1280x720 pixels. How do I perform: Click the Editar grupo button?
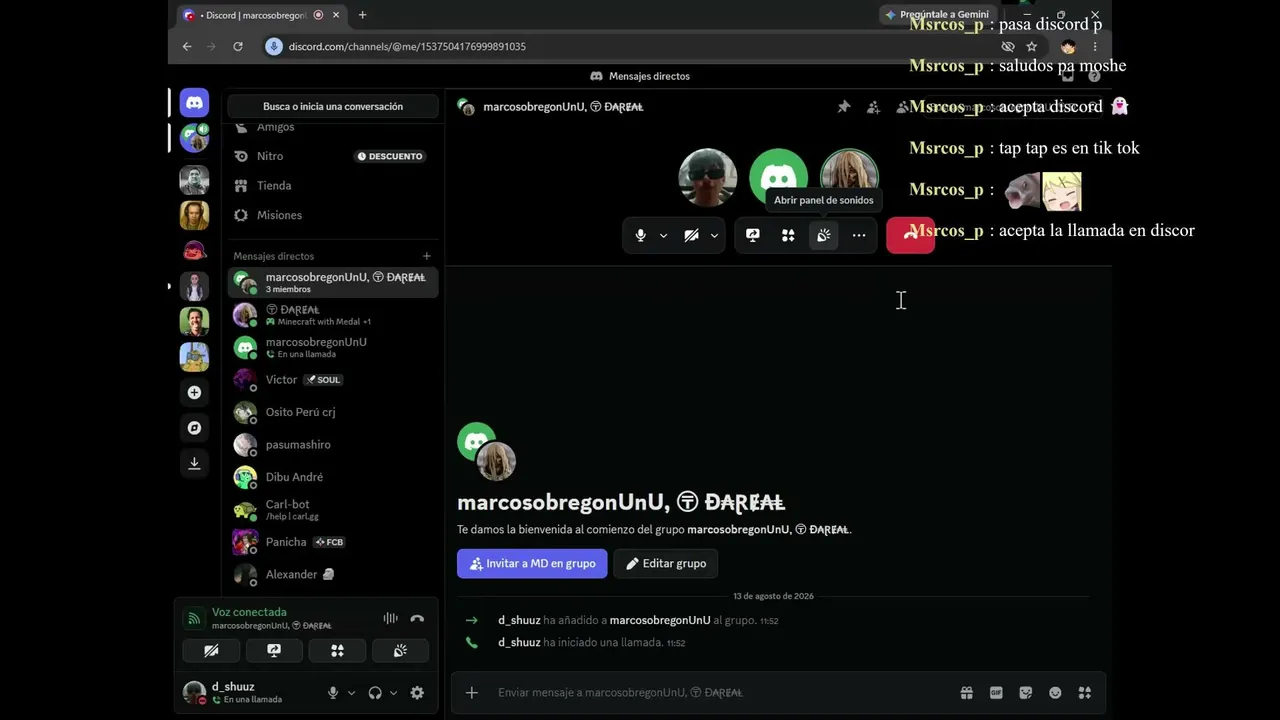pyautogui.click(x=666, y=563)
